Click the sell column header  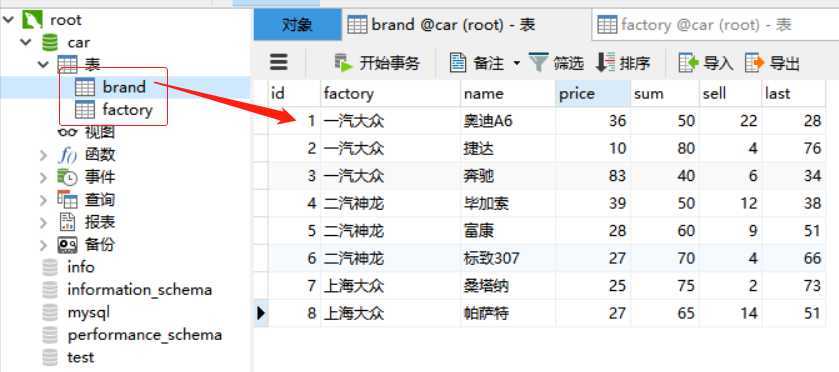(730, 94)
